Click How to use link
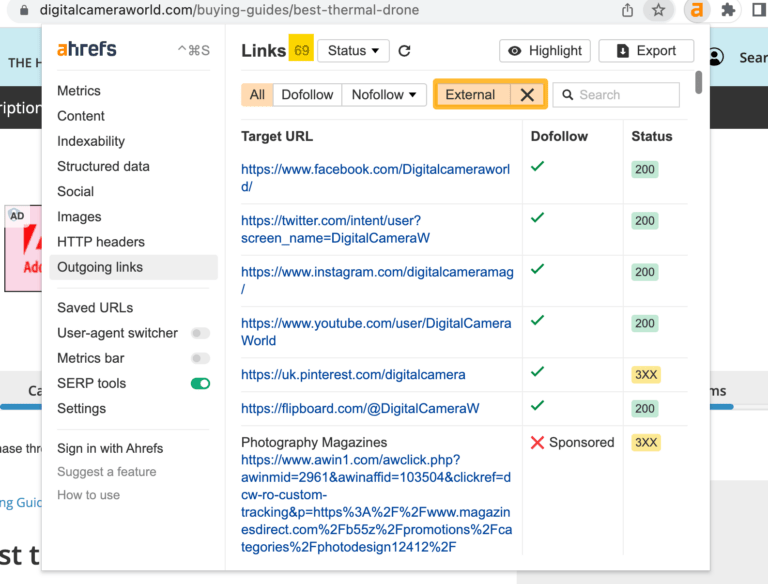Image resolution: width=768 pixels, height=584 pixels. [89, 495]
